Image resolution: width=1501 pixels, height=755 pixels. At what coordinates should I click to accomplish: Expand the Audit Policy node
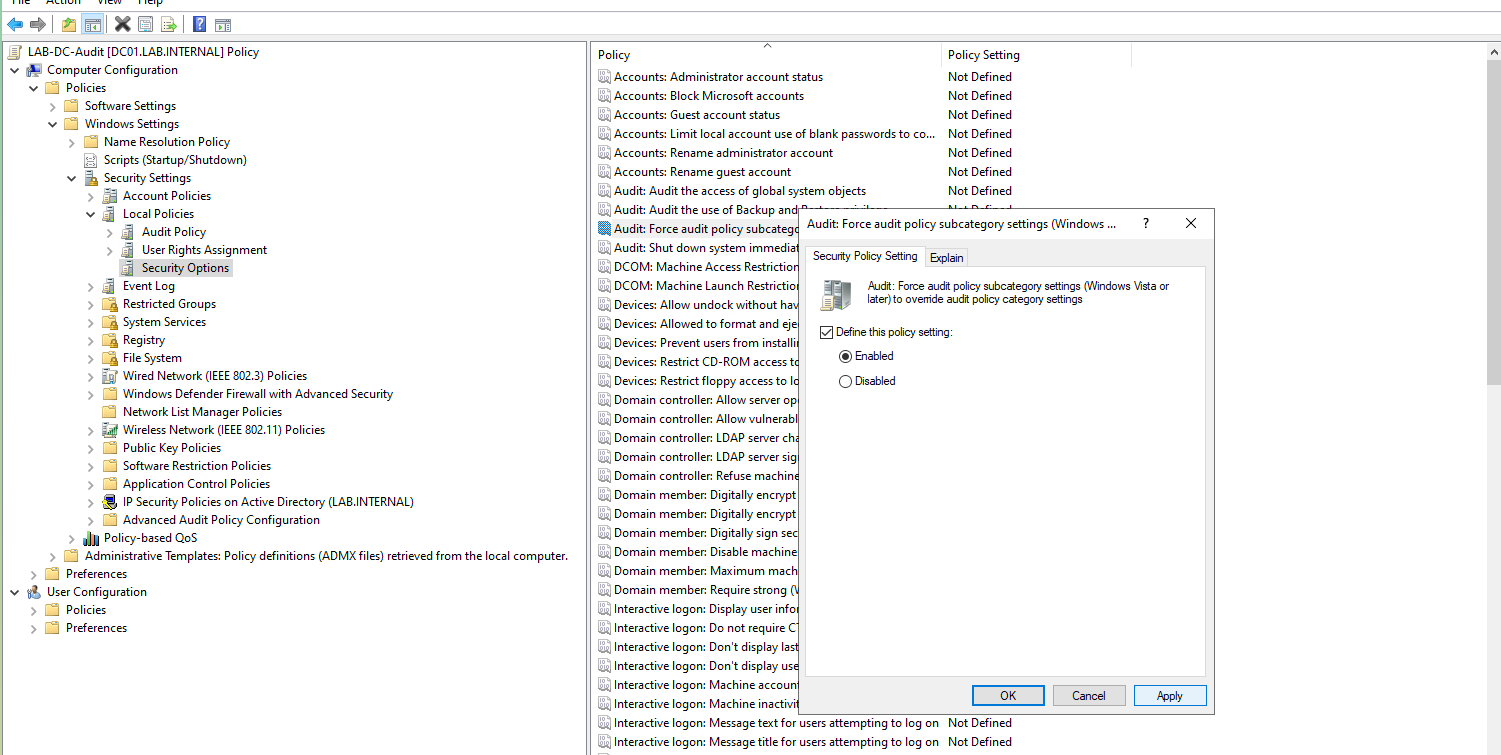pos(110,232)
